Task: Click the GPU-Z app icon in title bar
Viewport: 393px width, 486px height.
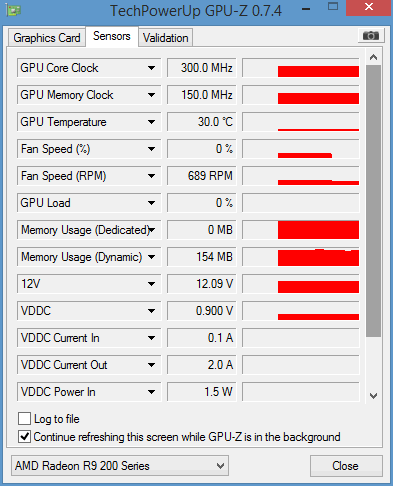Action: tap(14, 11)
